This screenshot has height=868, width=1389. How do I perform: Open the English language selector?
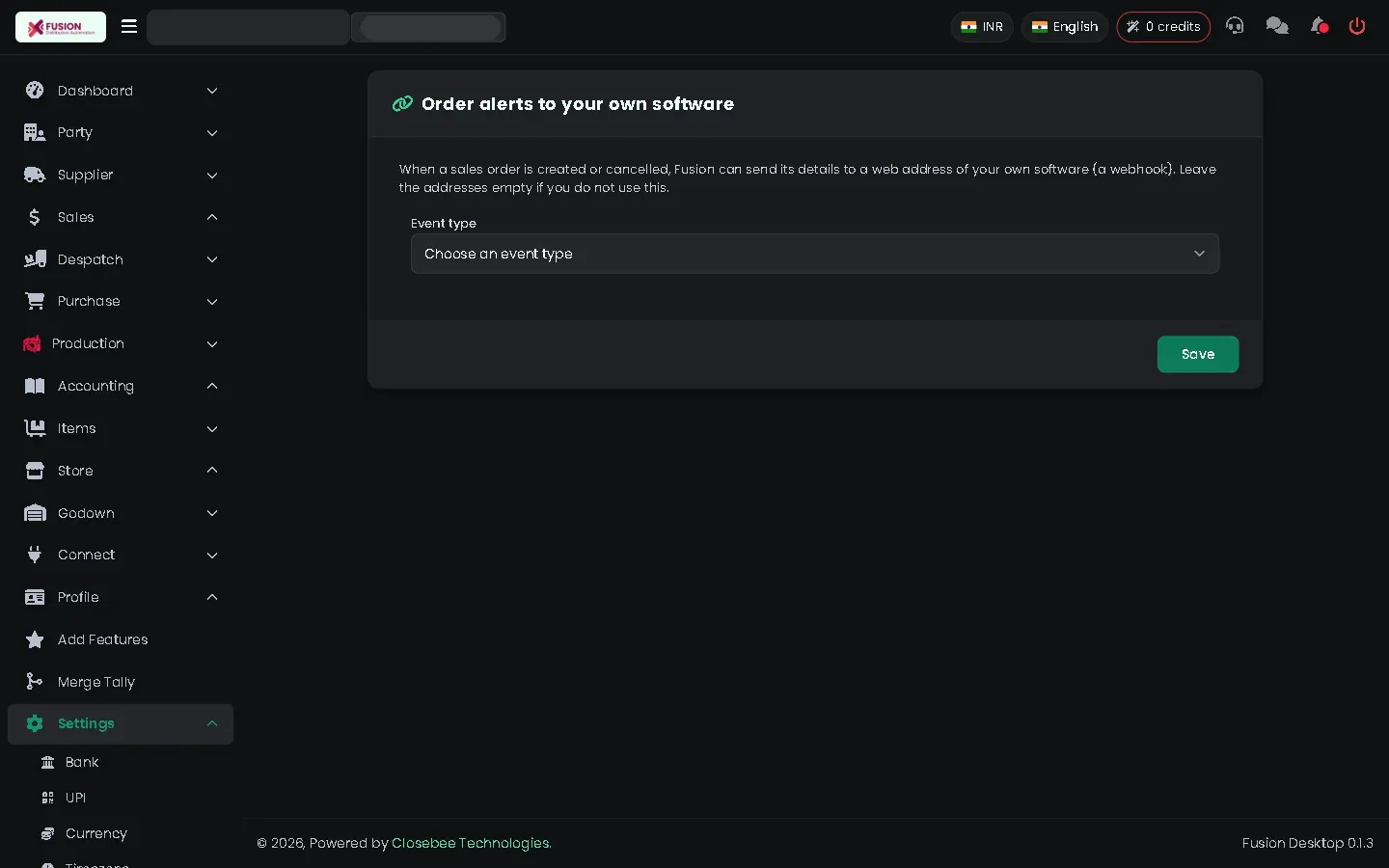(x=1065, y=27)
